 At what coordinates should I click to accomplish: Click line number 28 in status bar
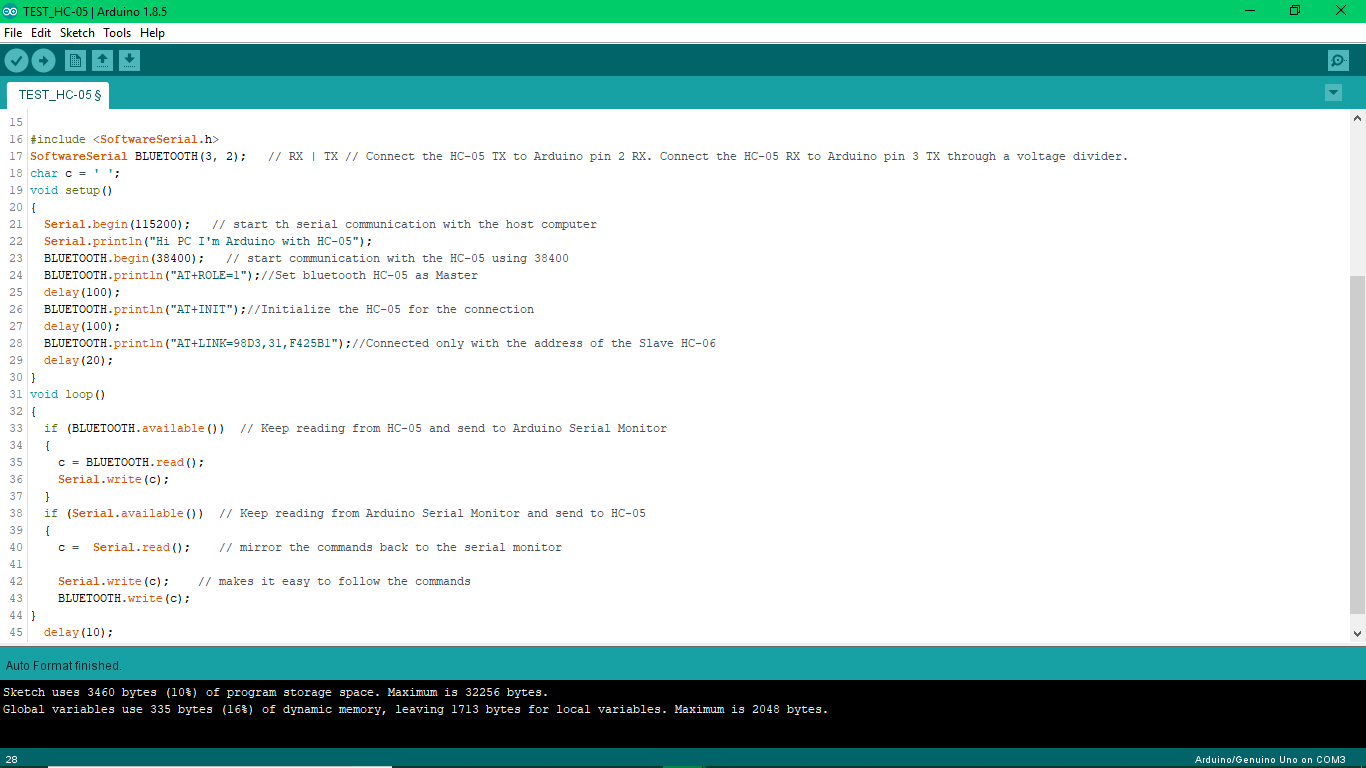(12, 760)
